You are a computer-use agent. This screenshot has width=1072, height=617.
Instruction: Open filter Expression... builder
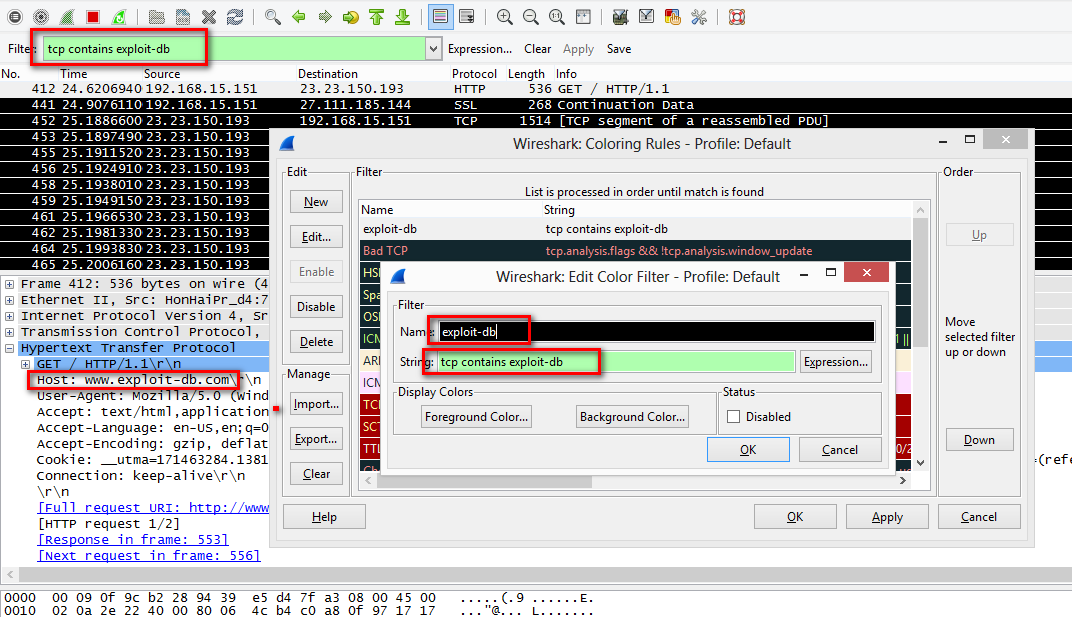click(x=479, y=49)
